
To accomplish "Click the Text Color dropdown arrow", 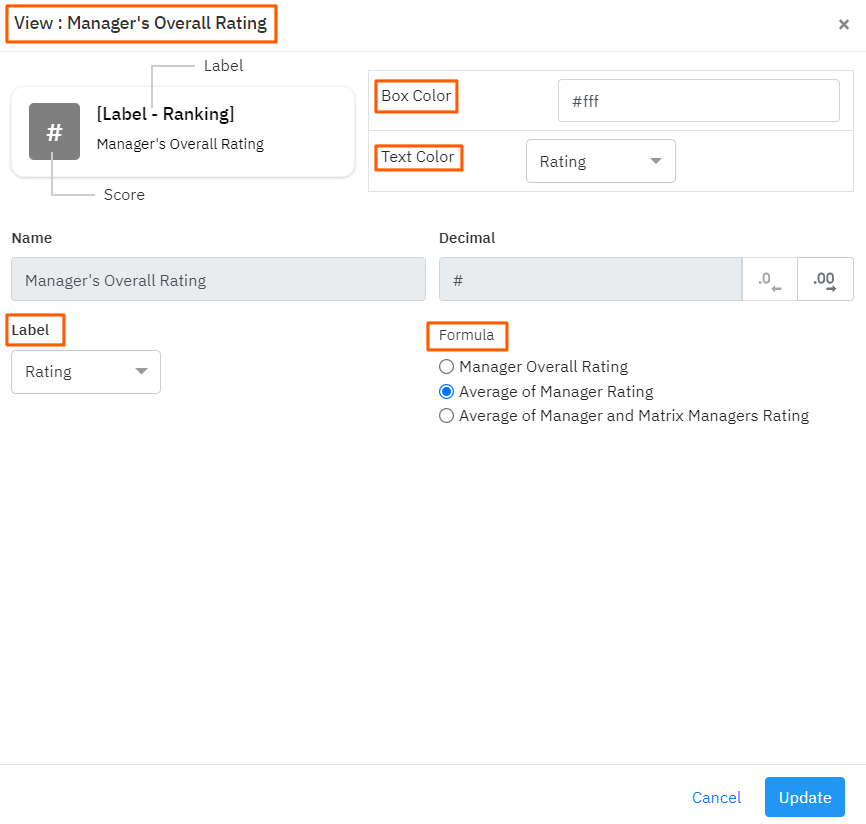I will click(656, 161).
